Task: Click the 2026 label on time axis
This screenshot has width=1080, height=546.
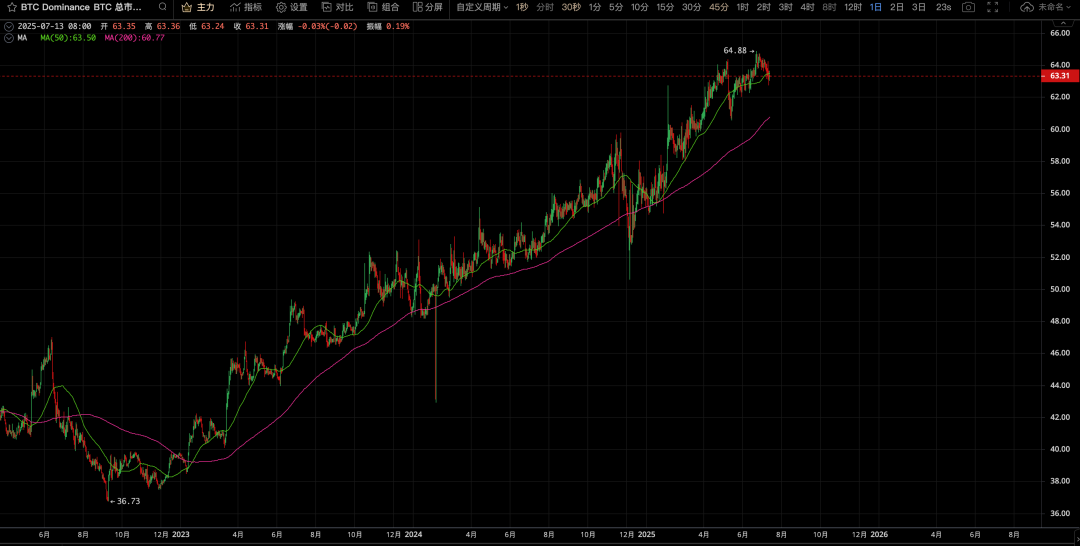Action: pyautogui.click(x=880, y=534)
